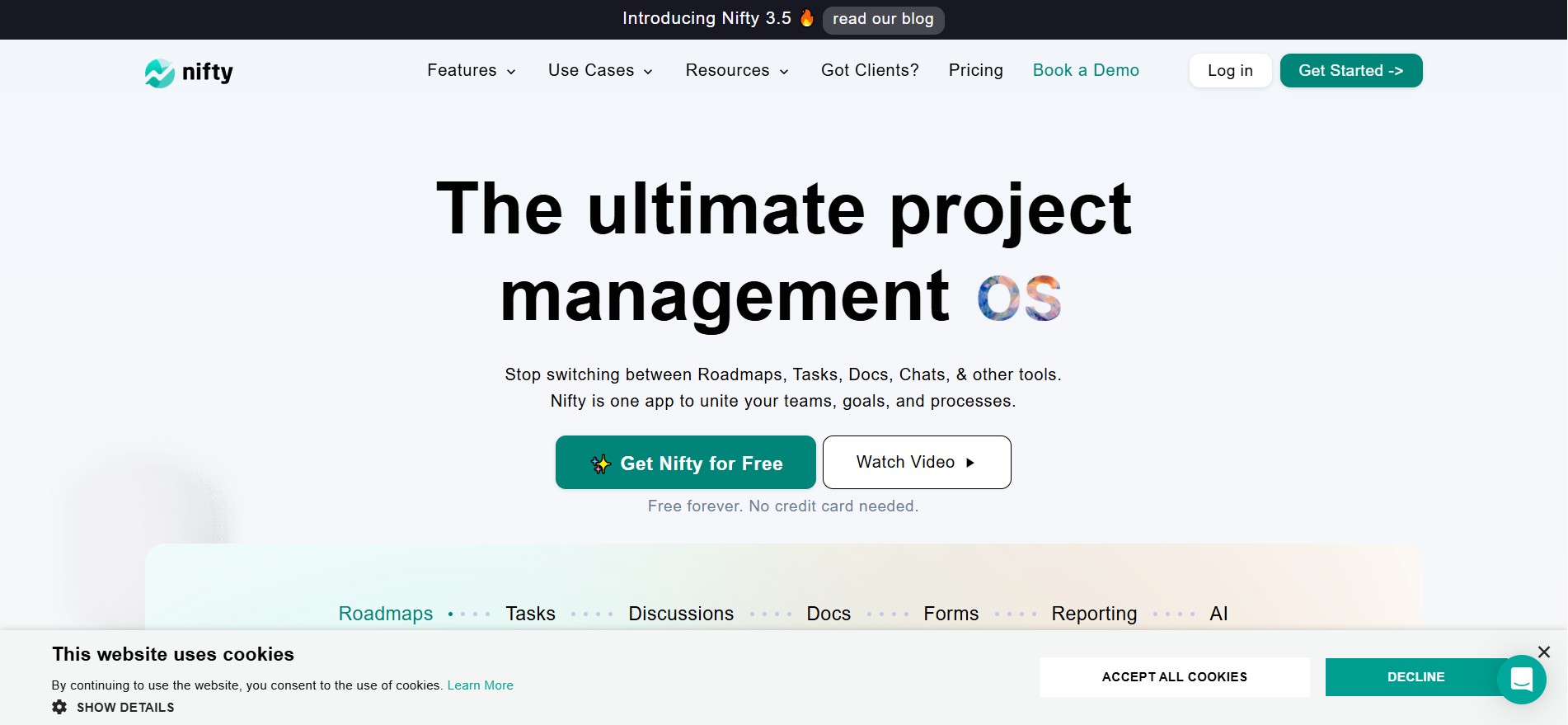Click the fire emoji in the announcement bar

coord(807,18)
